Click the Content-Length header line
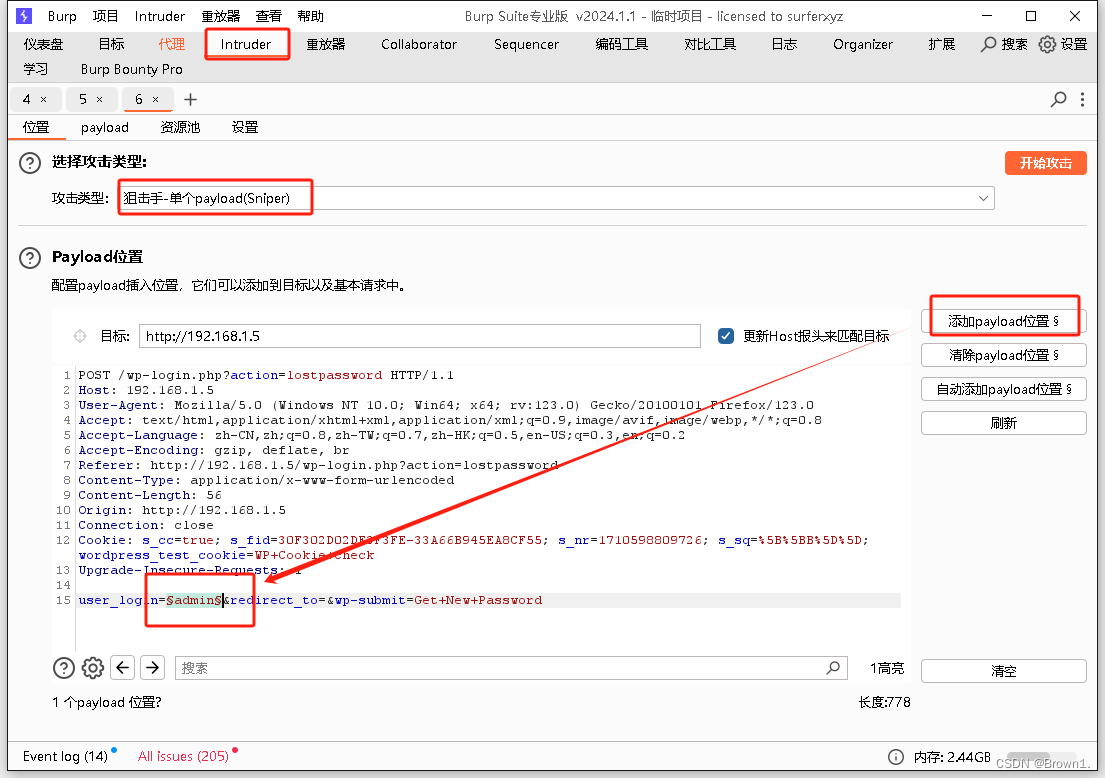 pos(149,495)
